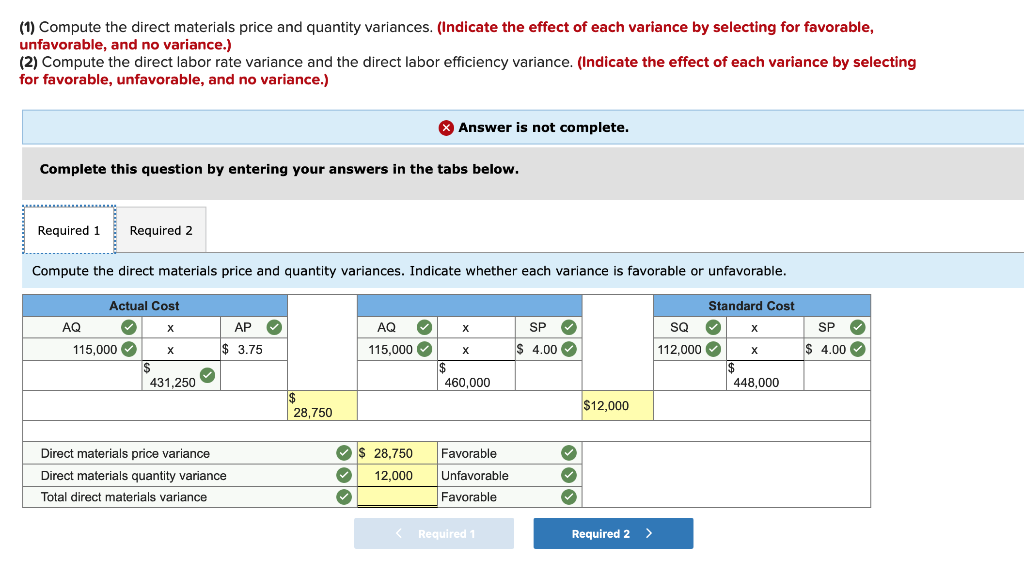Switch to the Required 2 tab
This screenshot has height=561, width=1024.
click(161, 230)
